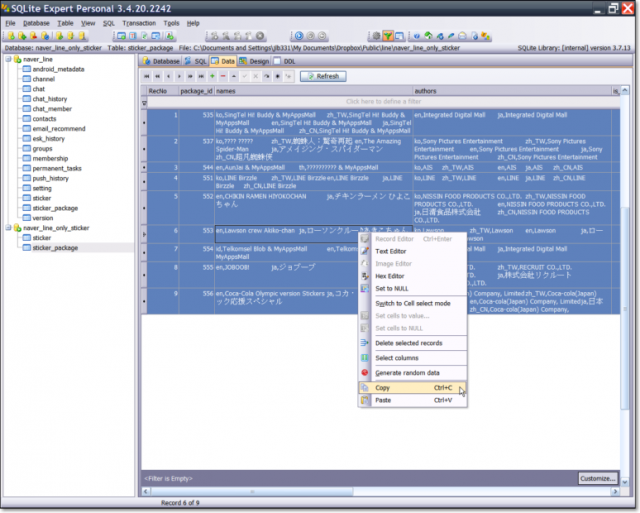This screenshot has width=640, height=513.
Task: Click the Customize... button
Action: click(598, 478)
